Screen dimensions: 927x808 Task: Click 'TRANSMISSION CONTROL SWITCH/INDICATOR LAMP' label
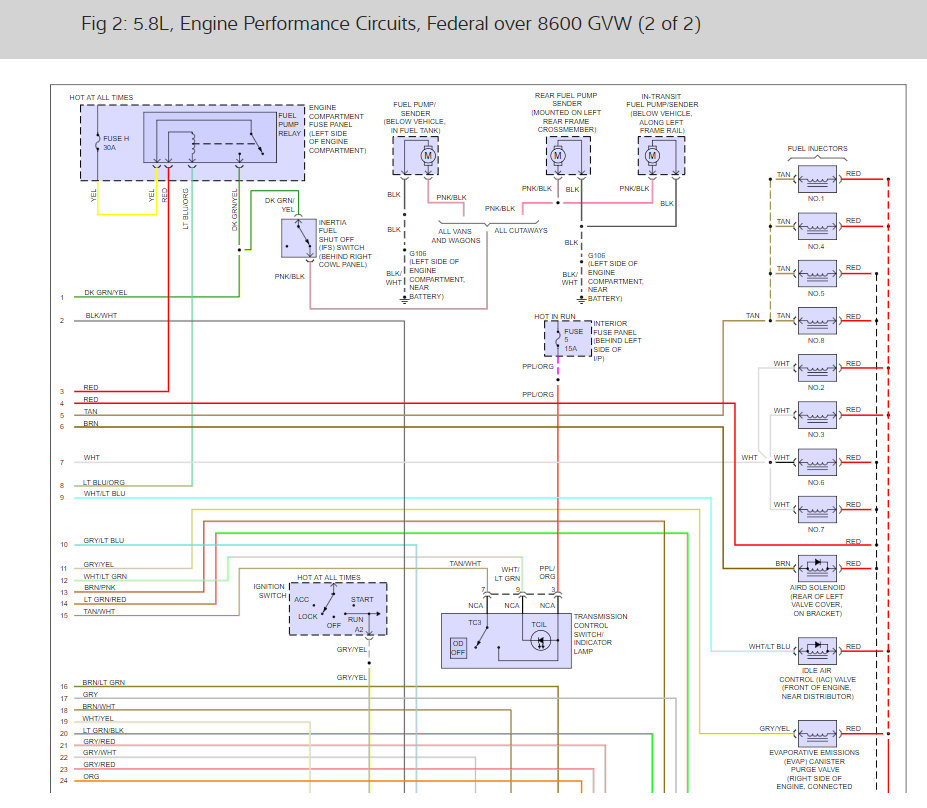(x=600, y=634)
